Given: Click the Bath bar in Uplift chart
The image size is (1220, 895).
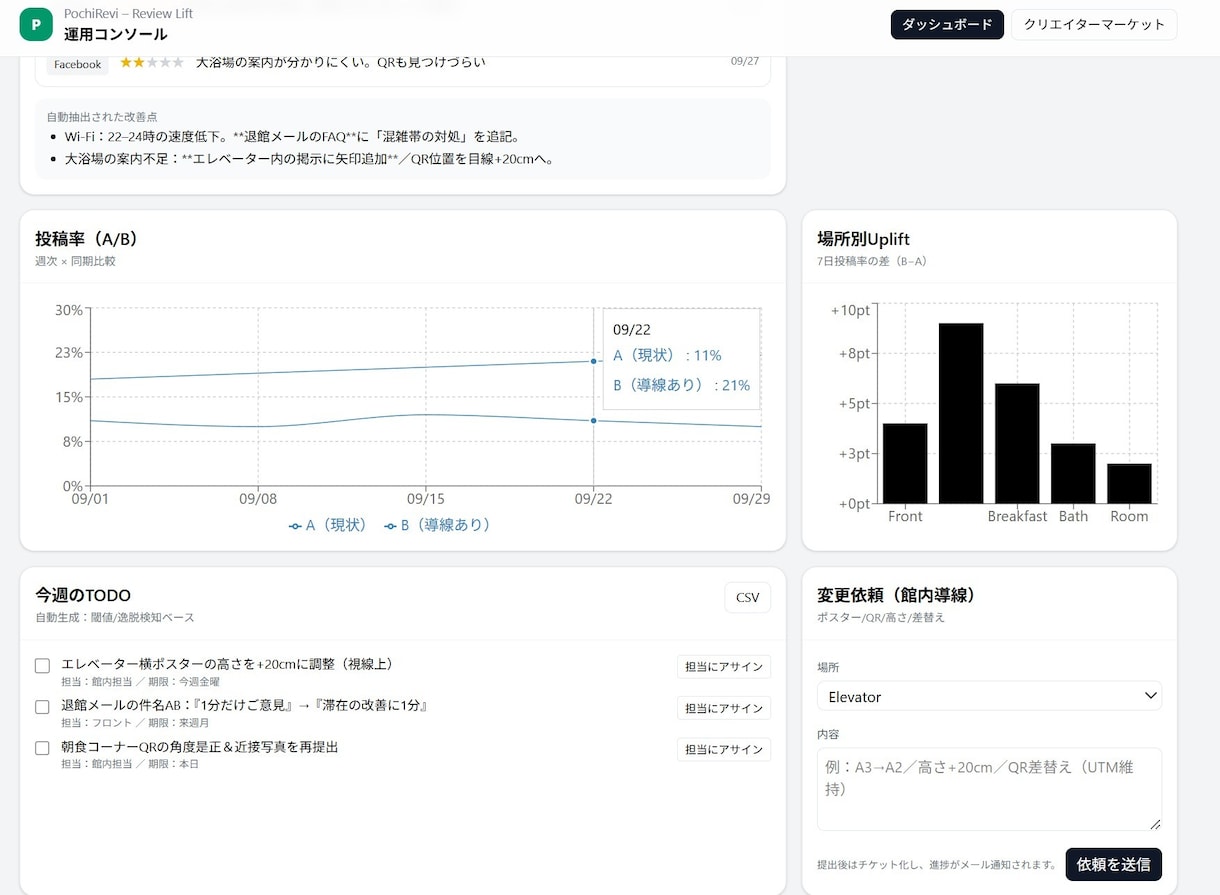Looking at the screenshot, I should point(1073,473).
